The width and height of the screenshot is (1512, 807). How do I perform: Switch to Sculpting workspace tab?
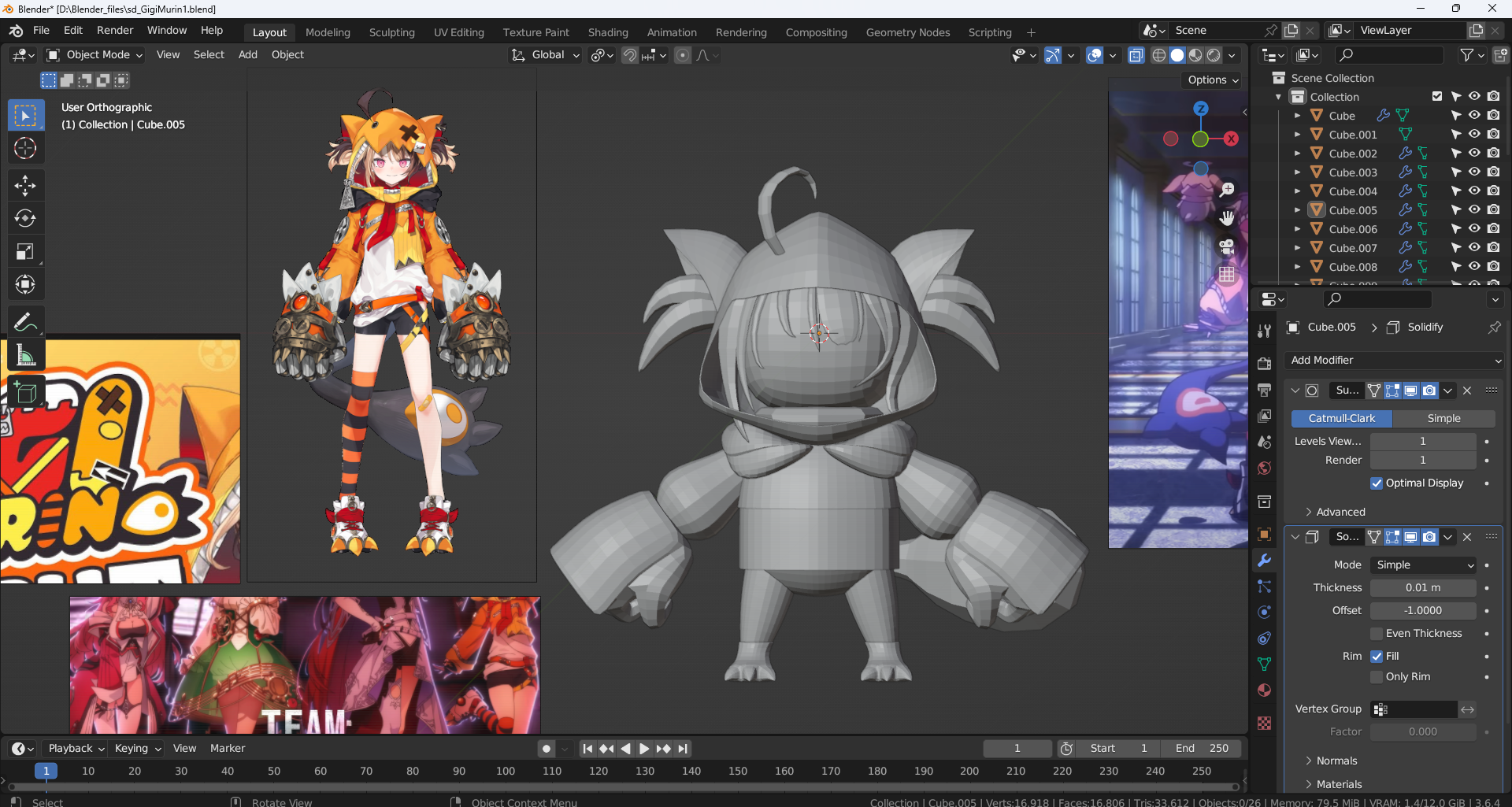(391, 33)
